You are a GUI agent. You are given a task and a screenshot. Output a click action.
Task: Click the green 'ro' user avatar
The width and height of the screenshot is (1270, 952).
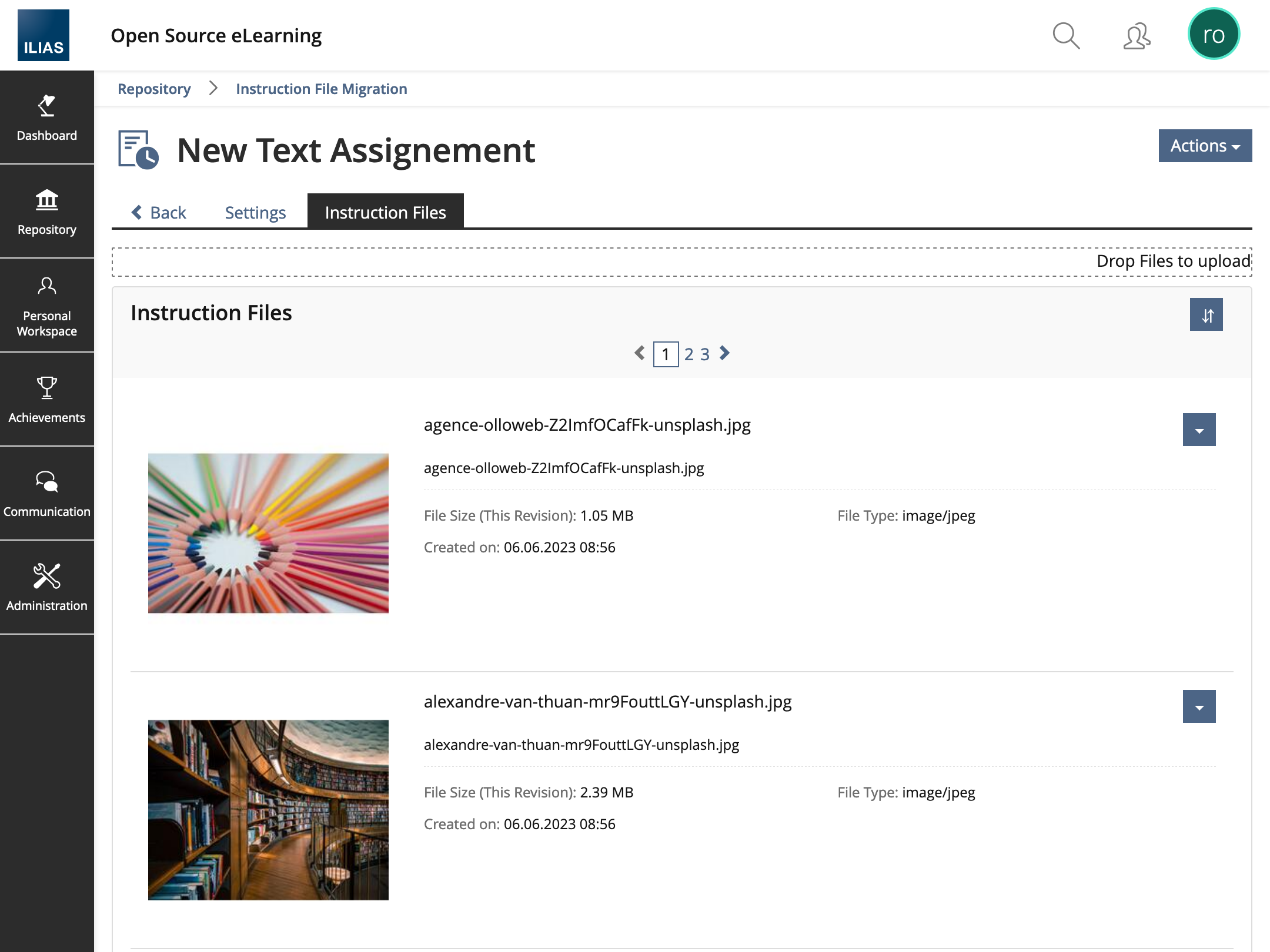point(1214,35)
